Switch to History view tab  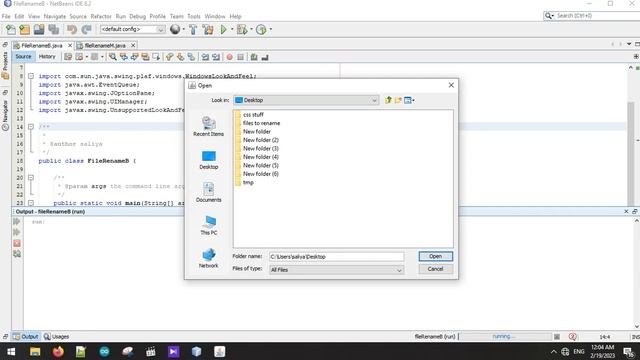(x=47, y=57)
